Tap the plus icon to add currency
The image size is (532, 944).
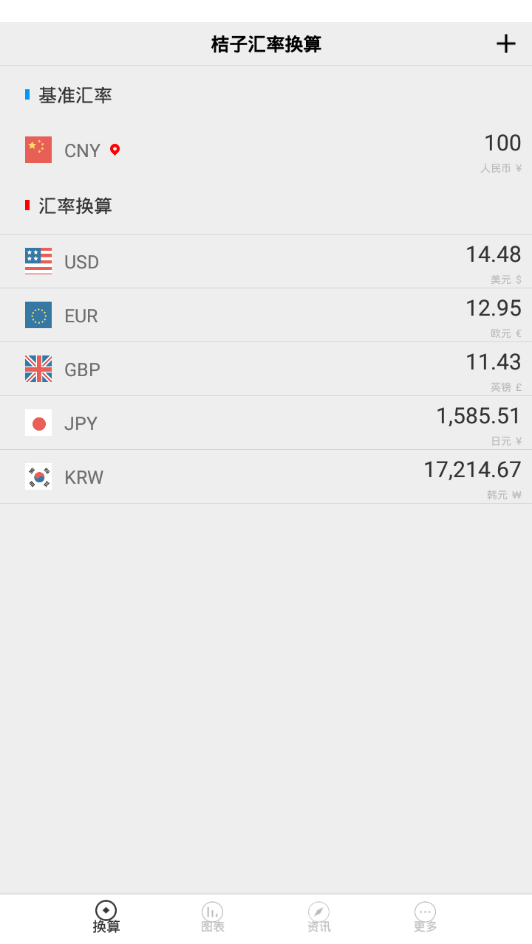[x=506, y=43]
